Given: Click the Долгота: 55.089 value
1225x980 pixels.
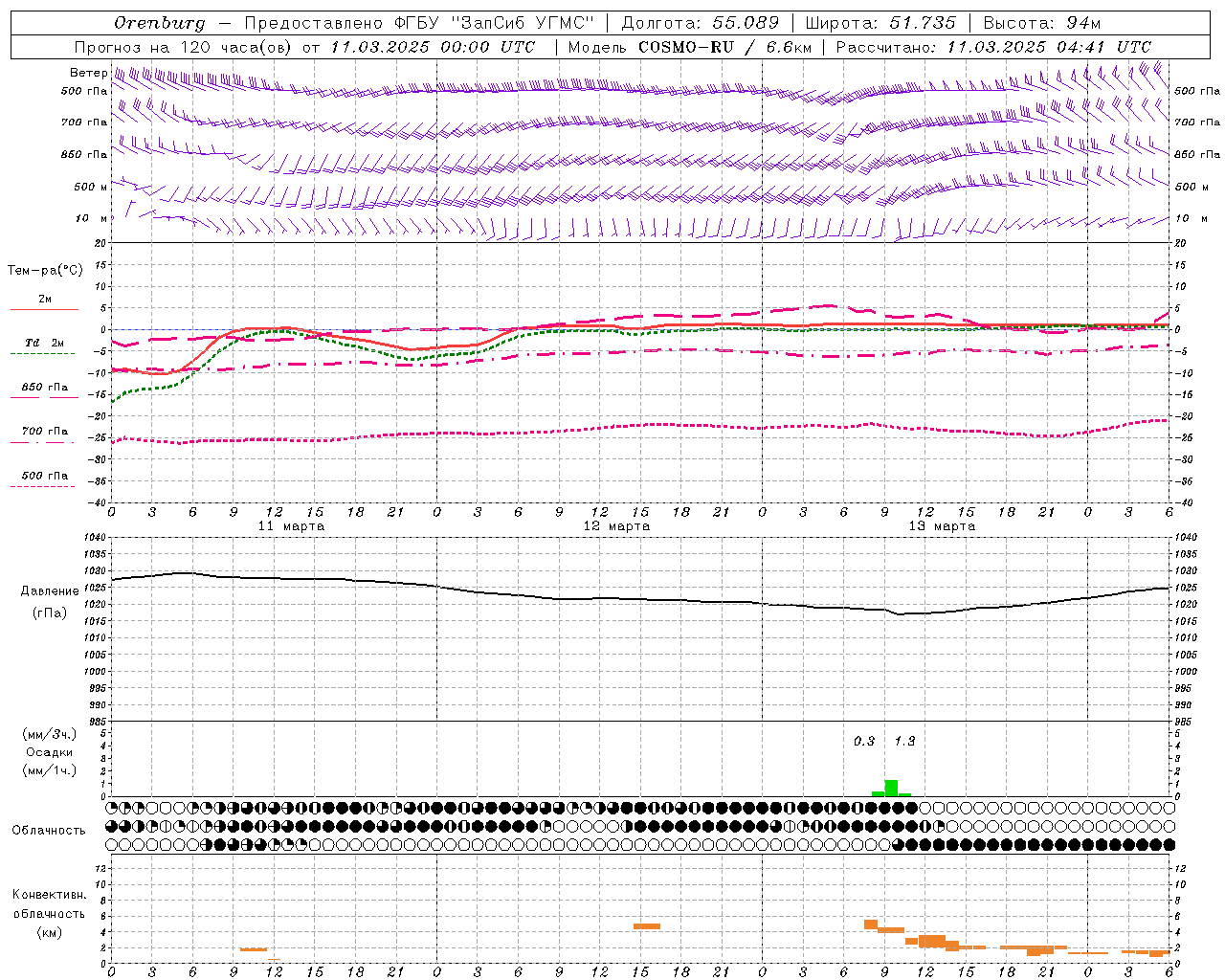Looking at the screenshot, I should click(700, 23).
